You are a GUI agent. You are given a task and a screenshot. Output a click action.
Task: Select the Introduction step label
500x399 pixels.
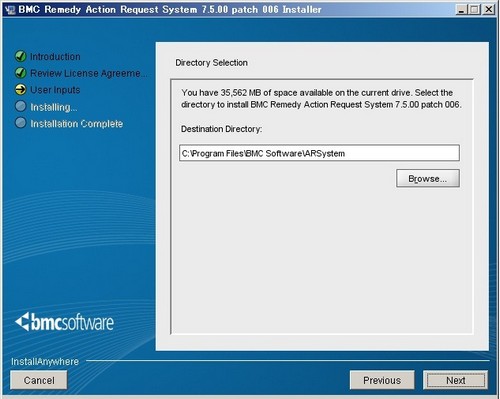coord(55,57)
